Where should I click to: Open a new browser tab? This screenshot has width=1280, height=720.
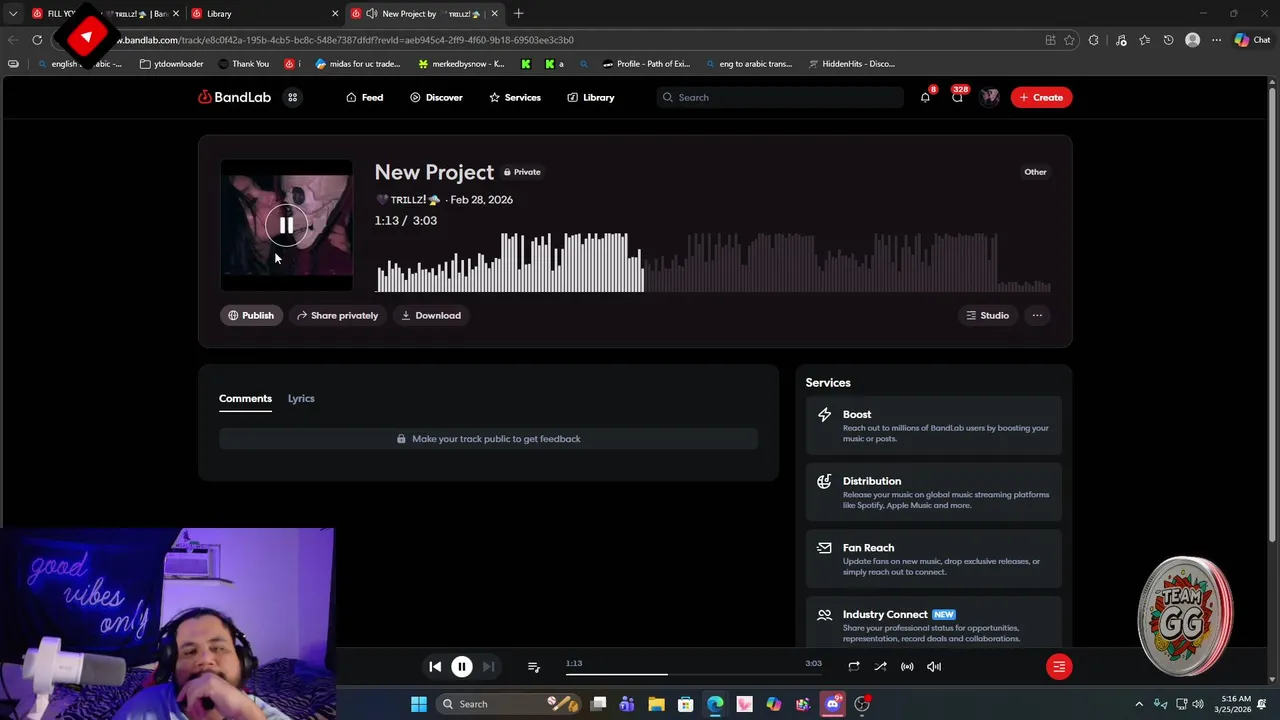[x=518, y=14]
